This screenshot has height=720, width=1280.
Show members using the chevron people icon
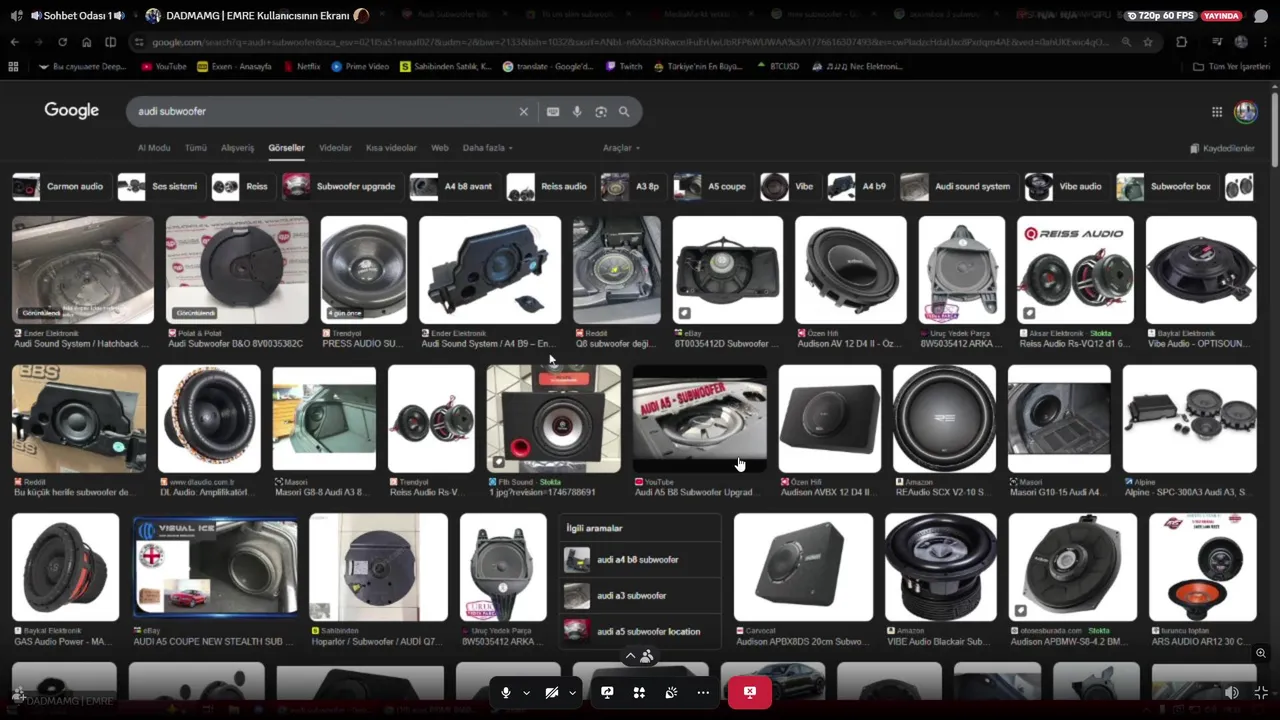[x=639, y=656]
